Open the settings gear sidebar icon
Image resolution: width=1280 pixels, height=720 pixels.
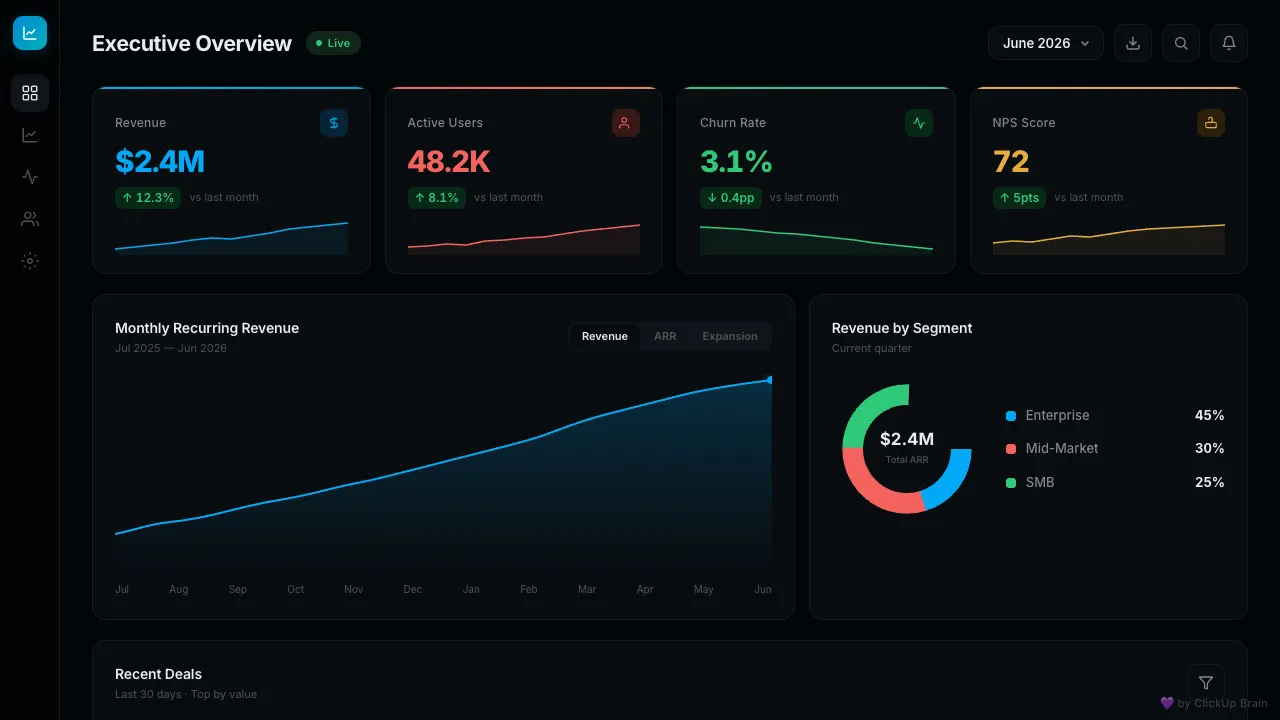pyautogui.click(x=30, y=261)
